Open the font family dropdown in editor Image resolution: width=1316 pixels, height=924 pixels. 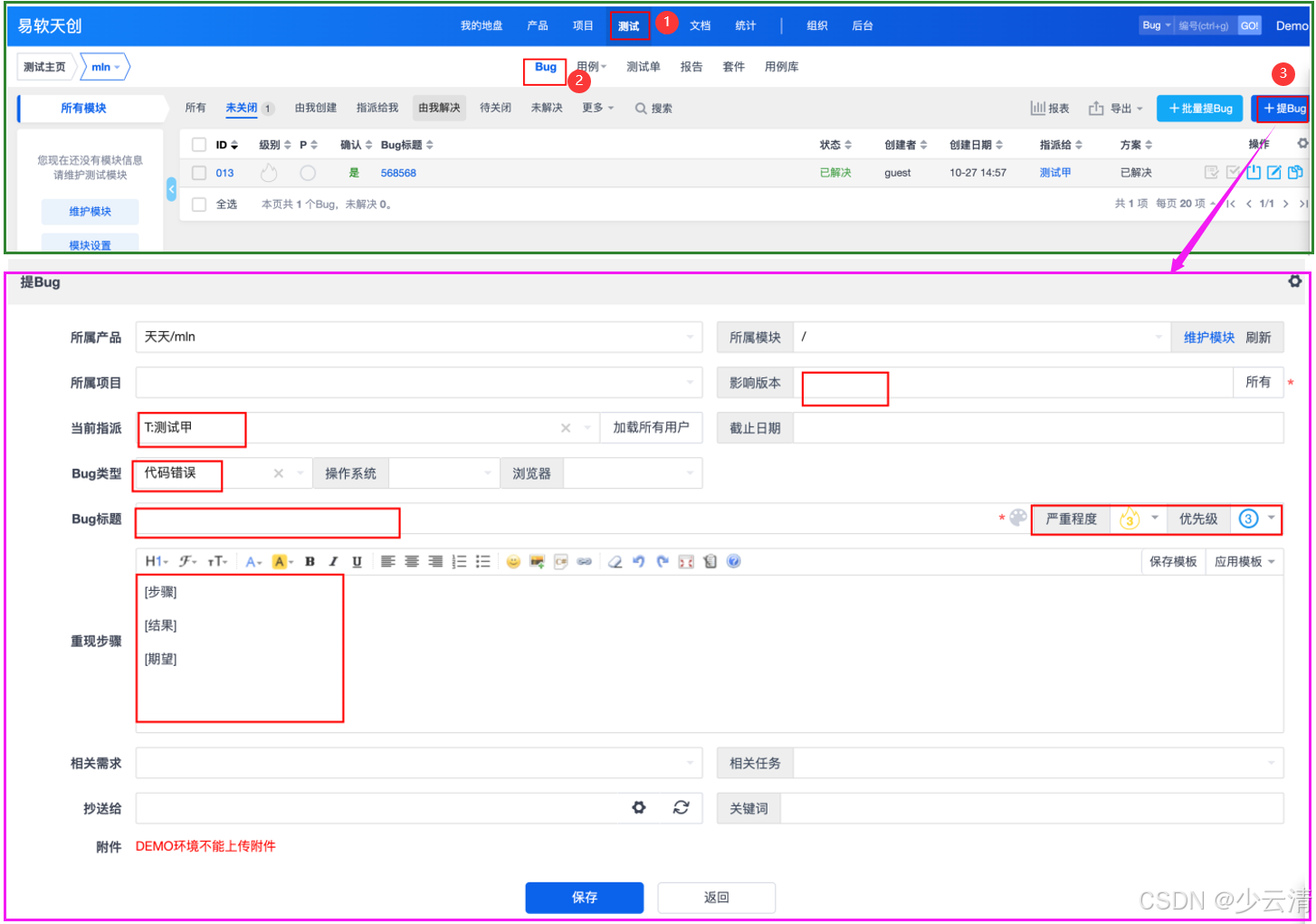click(x=187, y=562)
